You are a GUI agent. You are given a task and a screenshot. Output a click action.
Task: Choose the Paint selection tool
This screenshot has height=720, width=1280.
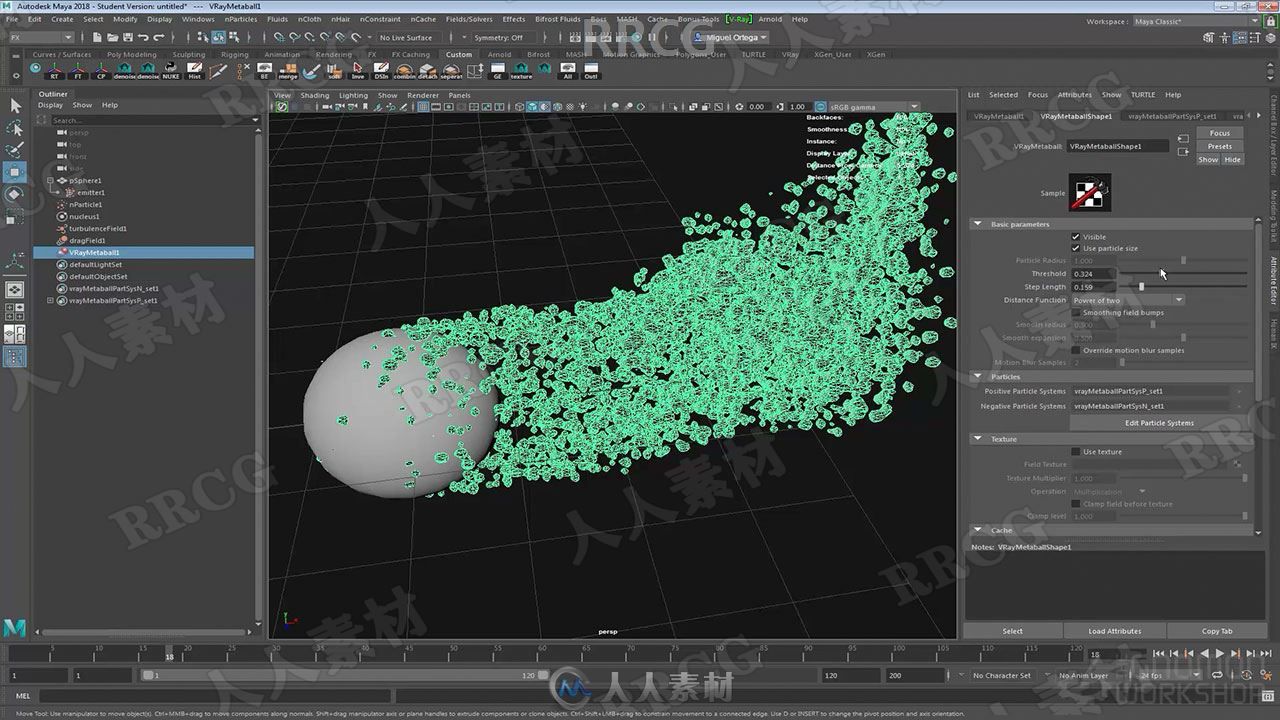pyautogui.click(x=15, y=150)
